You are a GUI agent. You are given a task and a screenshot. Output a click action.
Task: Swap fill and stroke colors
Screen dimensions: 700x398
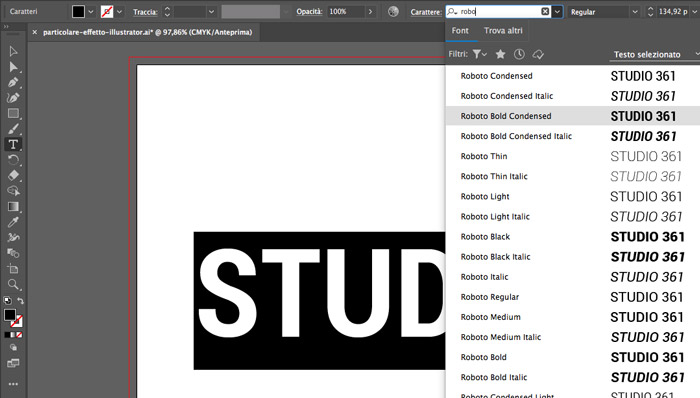pos(20,300)
